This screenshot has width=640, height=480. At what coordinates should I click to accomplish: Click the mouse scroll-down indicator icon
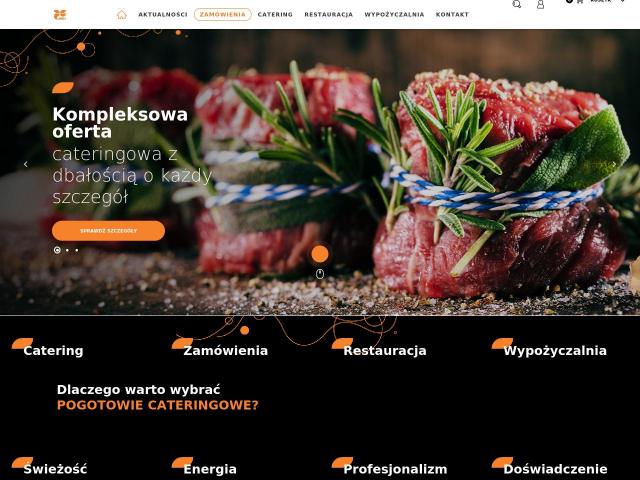[320, 274]
